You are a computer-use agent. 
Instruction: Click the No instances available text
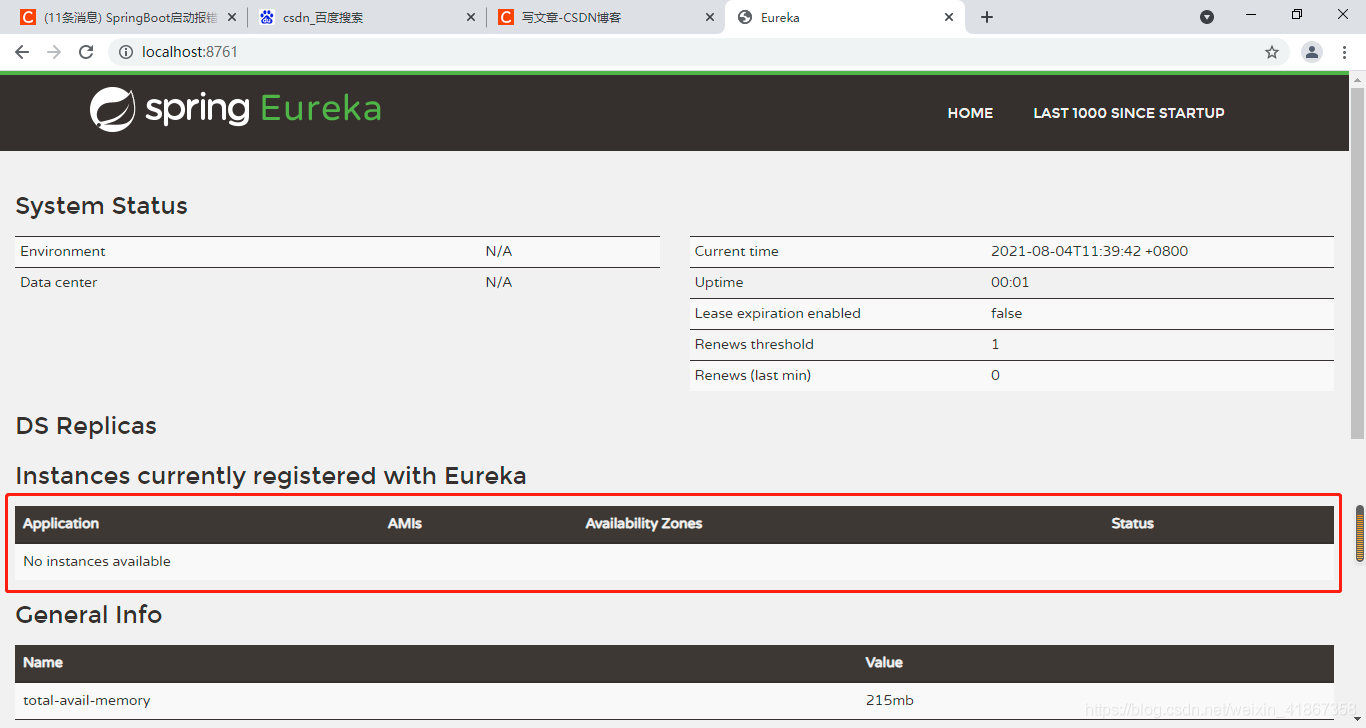pyautogui.click(x=97, y=561)
